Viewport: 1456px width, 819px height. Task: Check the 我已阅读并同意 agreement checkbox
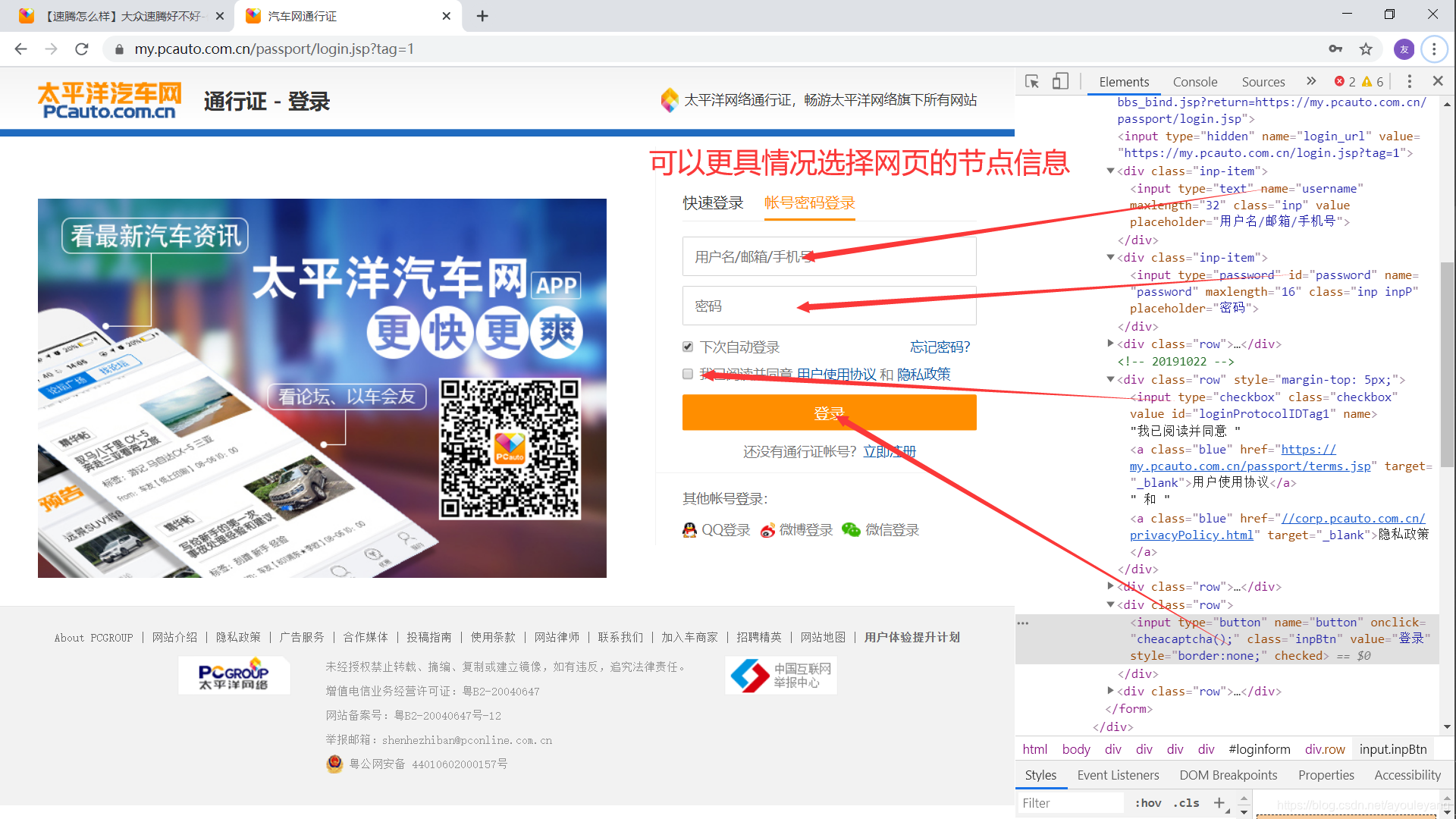tap(688, 374)
